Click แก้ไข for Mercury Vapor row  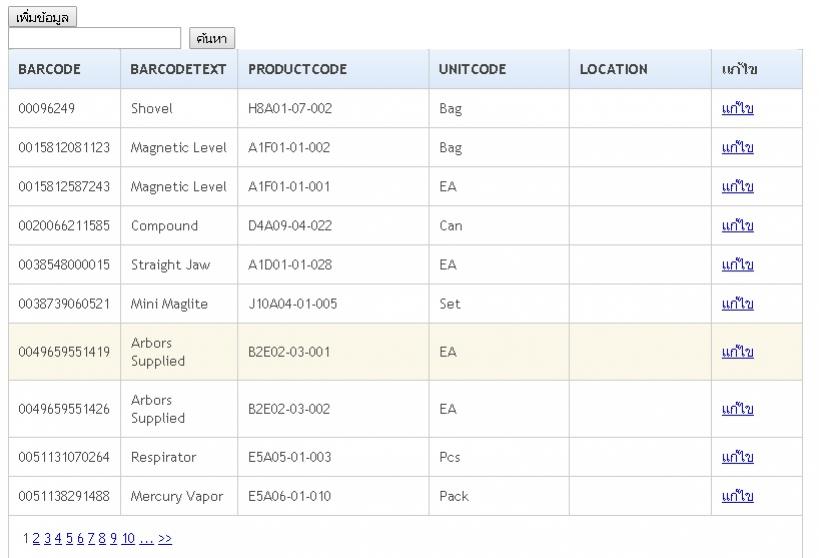(737, 496)
